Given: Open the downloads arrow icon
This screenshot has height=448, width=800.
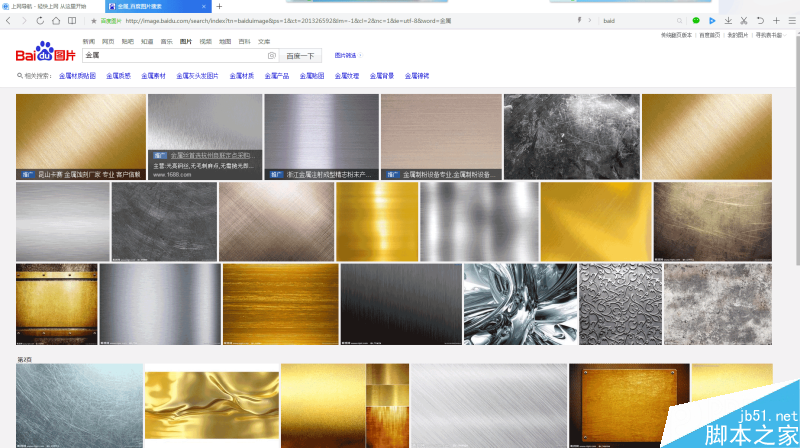Looking at the screenshot, I should pyautogui.click(x=728, y=20).
